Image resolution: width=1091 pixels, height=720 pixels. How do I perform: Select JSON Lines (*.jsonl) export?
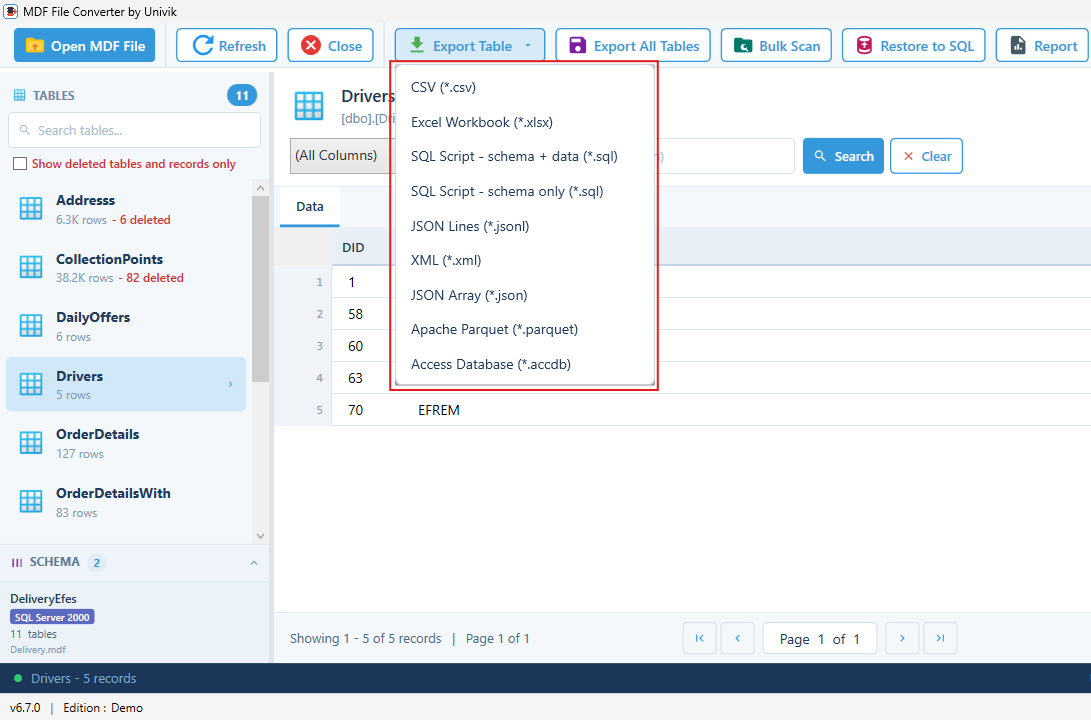click(525, 226)
